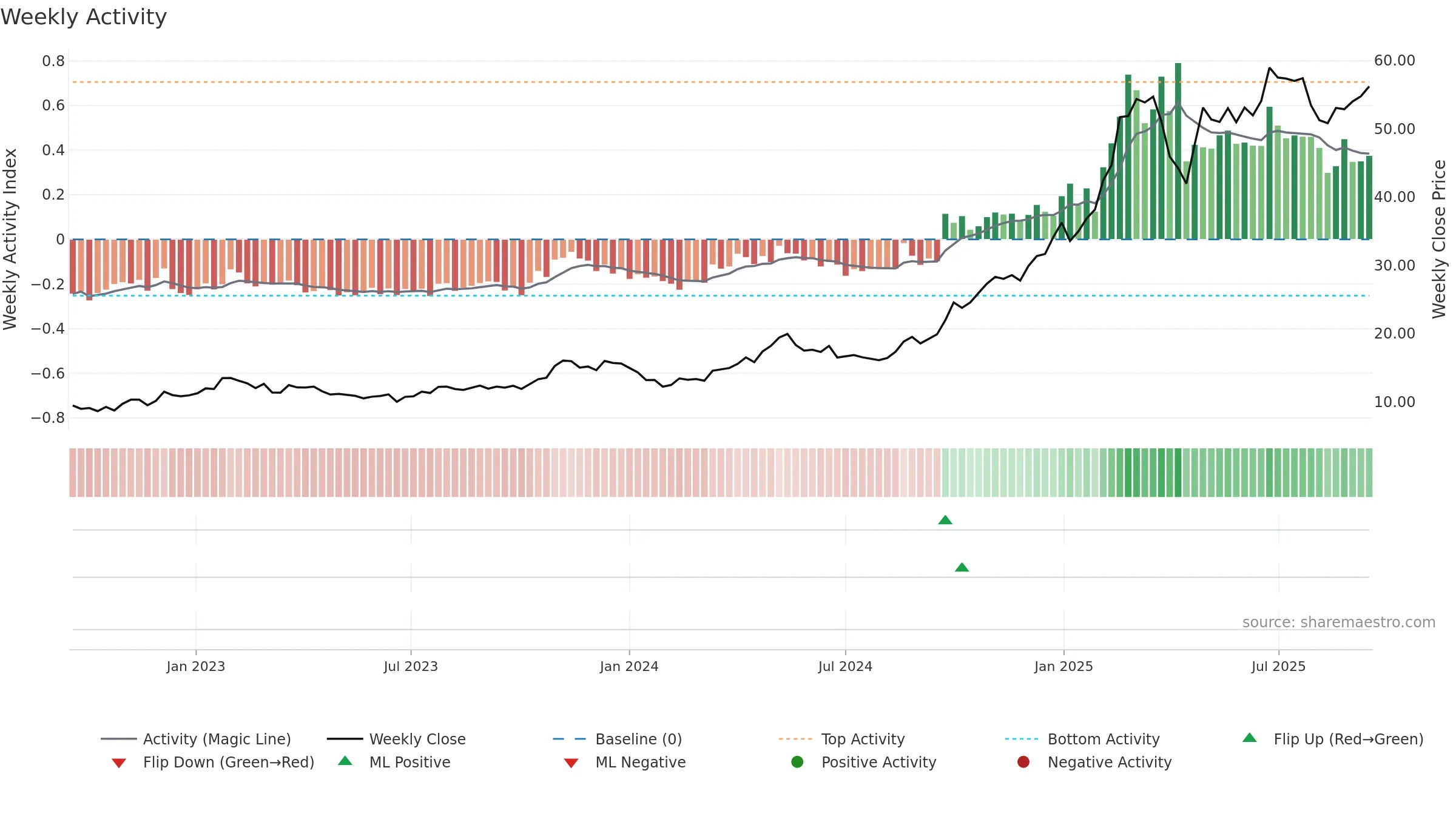Image resolution: width=1456 pixels, height=819 pixels.
Task: Click the Jan 2025 axis label
Action: (x=1063, y=666)
